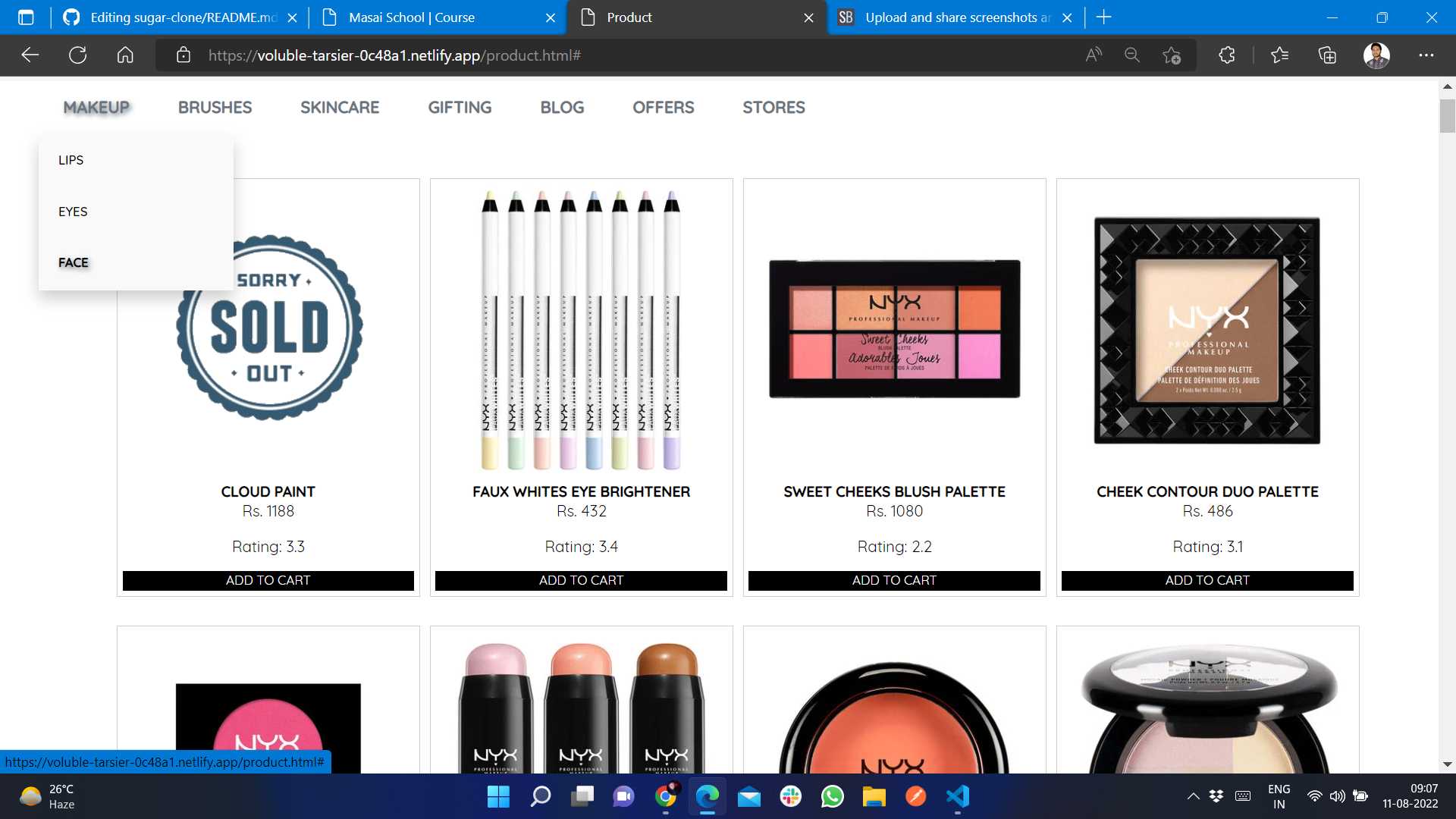The width and height of the screenshot is (1456, 819).
Task: Switch to the Masai School Course tab
Action: pyautogui.click(x=411, y=17)
